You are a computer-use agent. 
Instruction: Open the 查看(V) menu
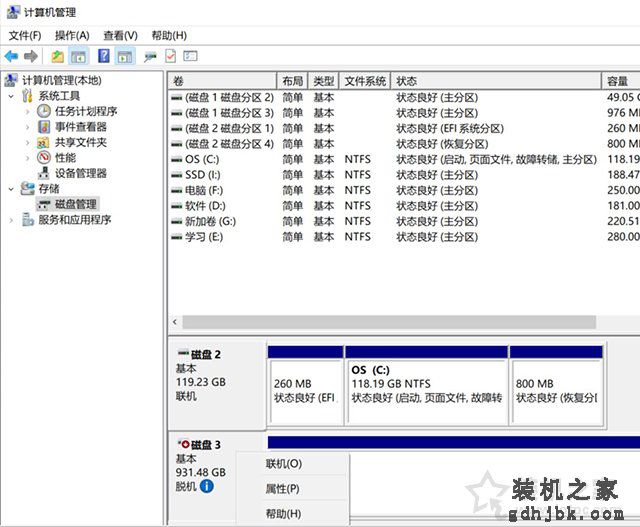click(x=120, y=36)
